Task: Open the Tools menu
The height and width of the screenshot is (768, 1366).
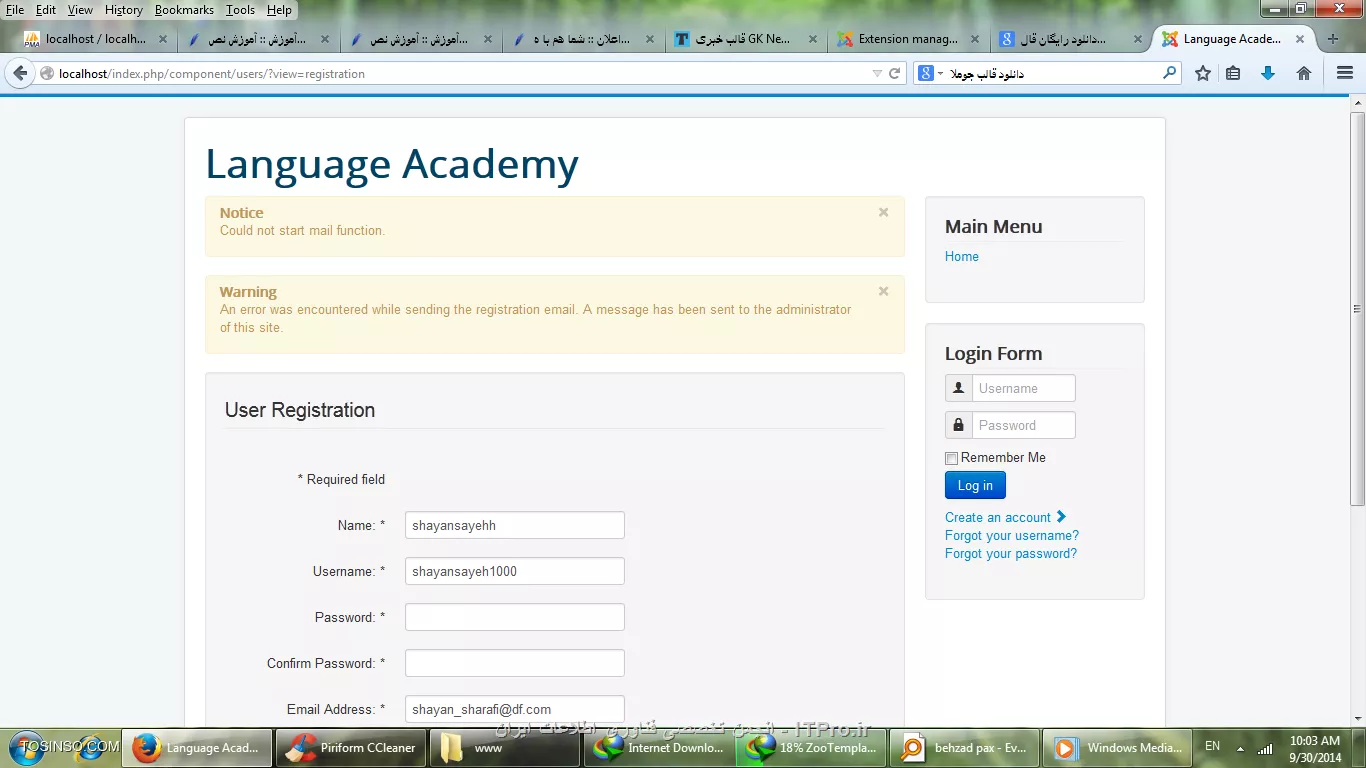Action: 240,10
